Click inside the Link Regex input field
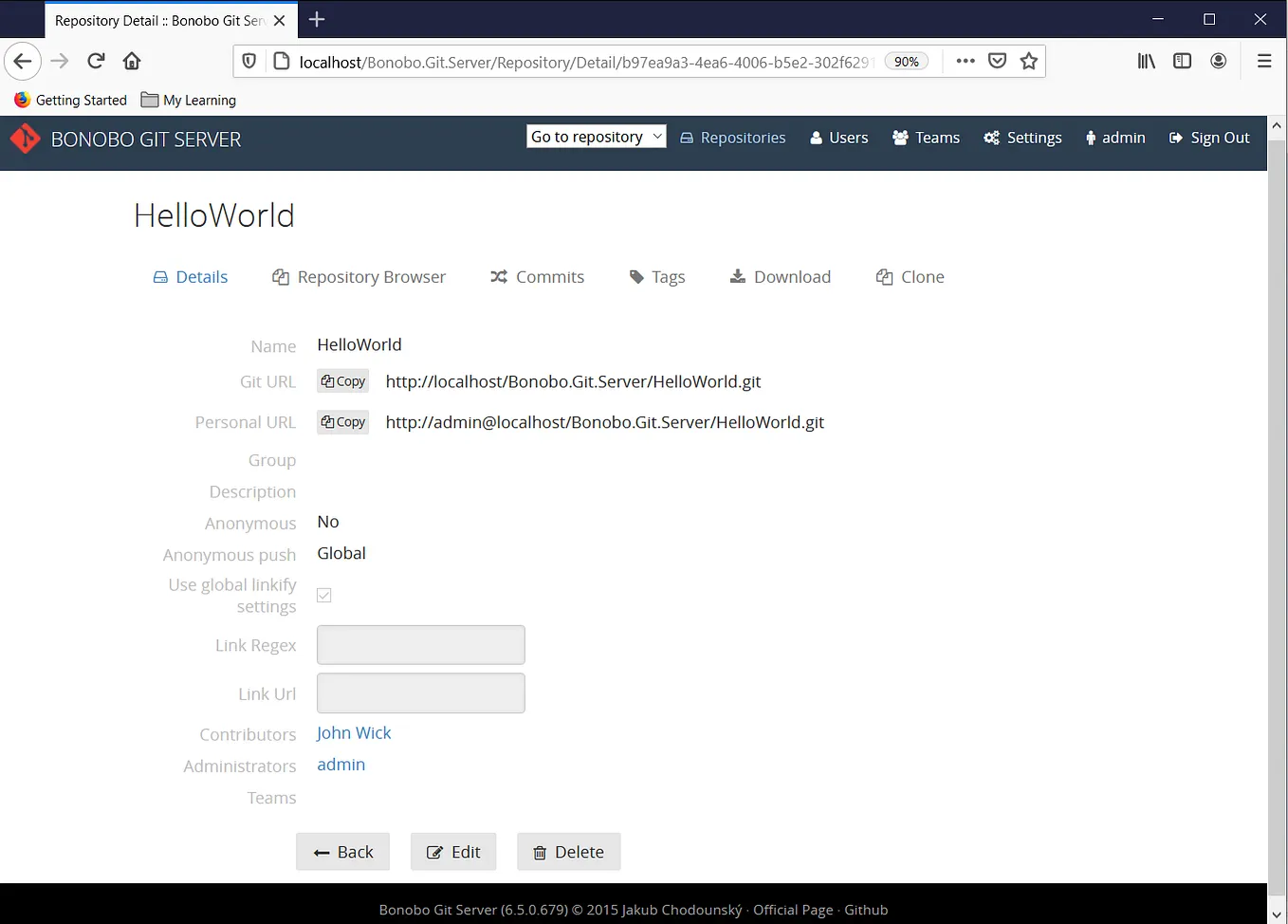This screenshot has width=1288, height=924. (x=420, y=644)
